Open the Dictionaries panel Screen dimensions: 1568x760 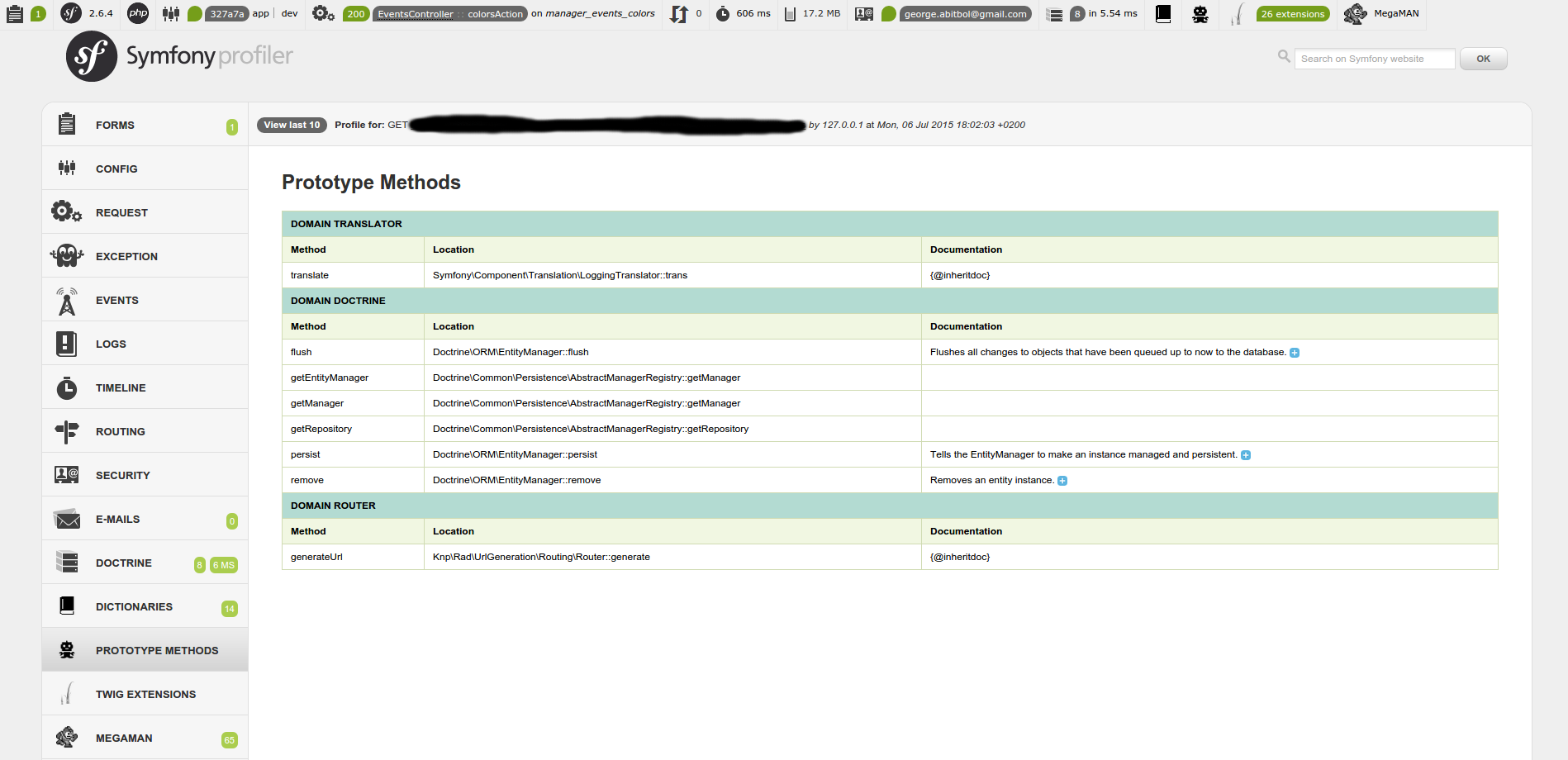coord(145,606)
